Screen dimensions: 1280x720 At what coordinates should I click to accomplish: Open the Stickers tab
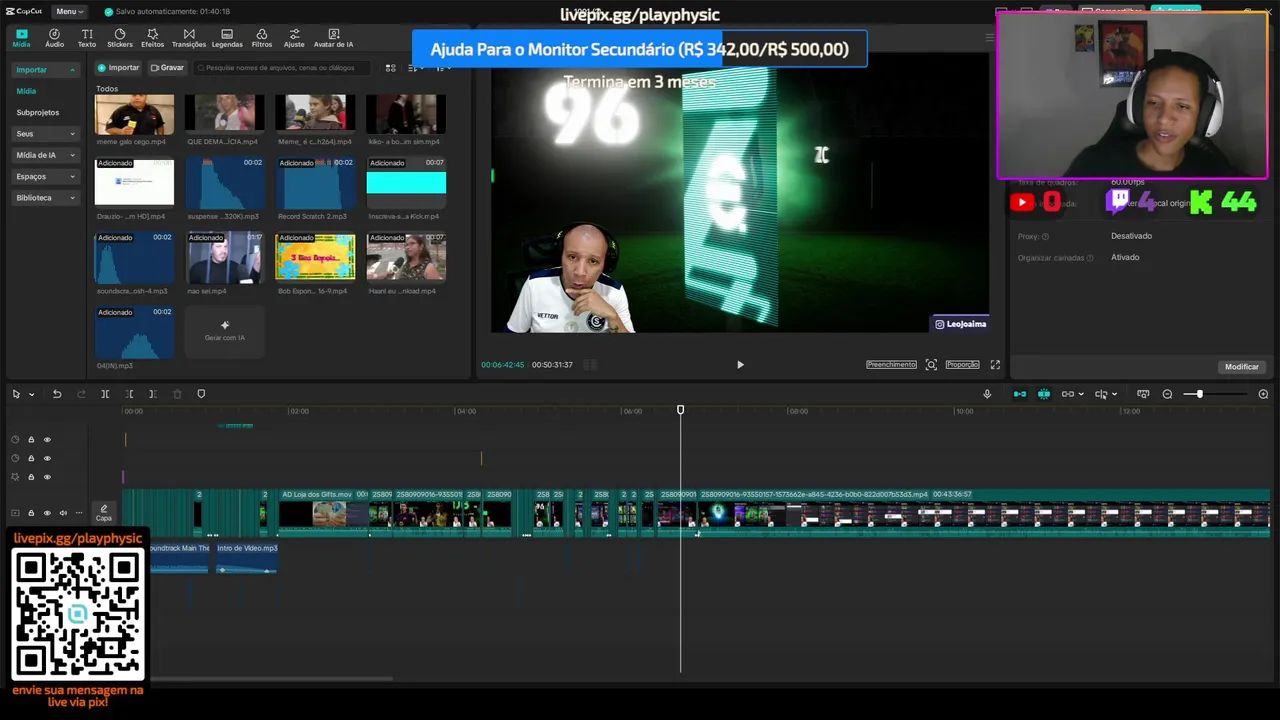tap(119, 38)
